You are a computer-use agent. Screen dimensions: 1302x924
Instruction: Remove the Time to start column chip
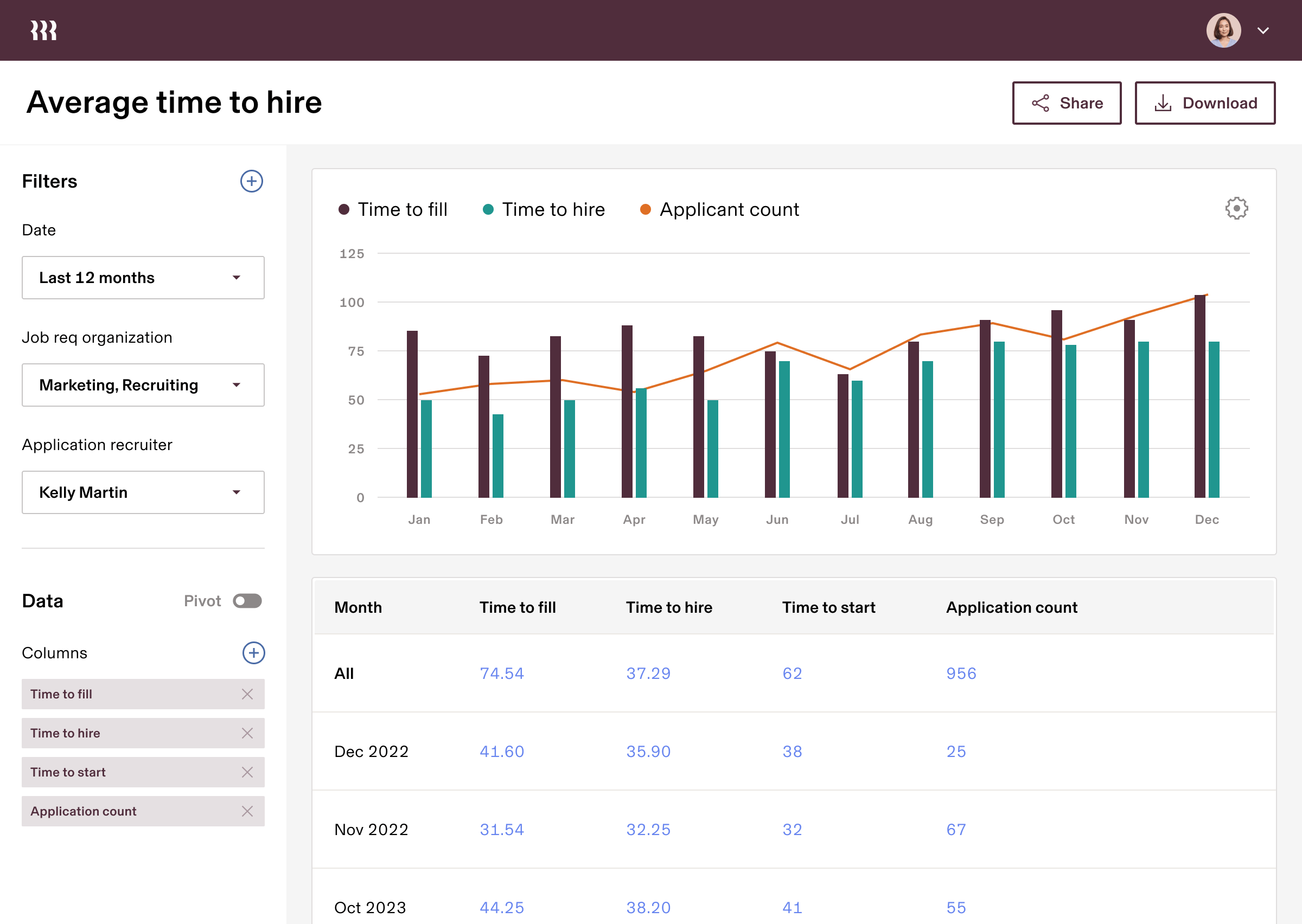[247, 772]
